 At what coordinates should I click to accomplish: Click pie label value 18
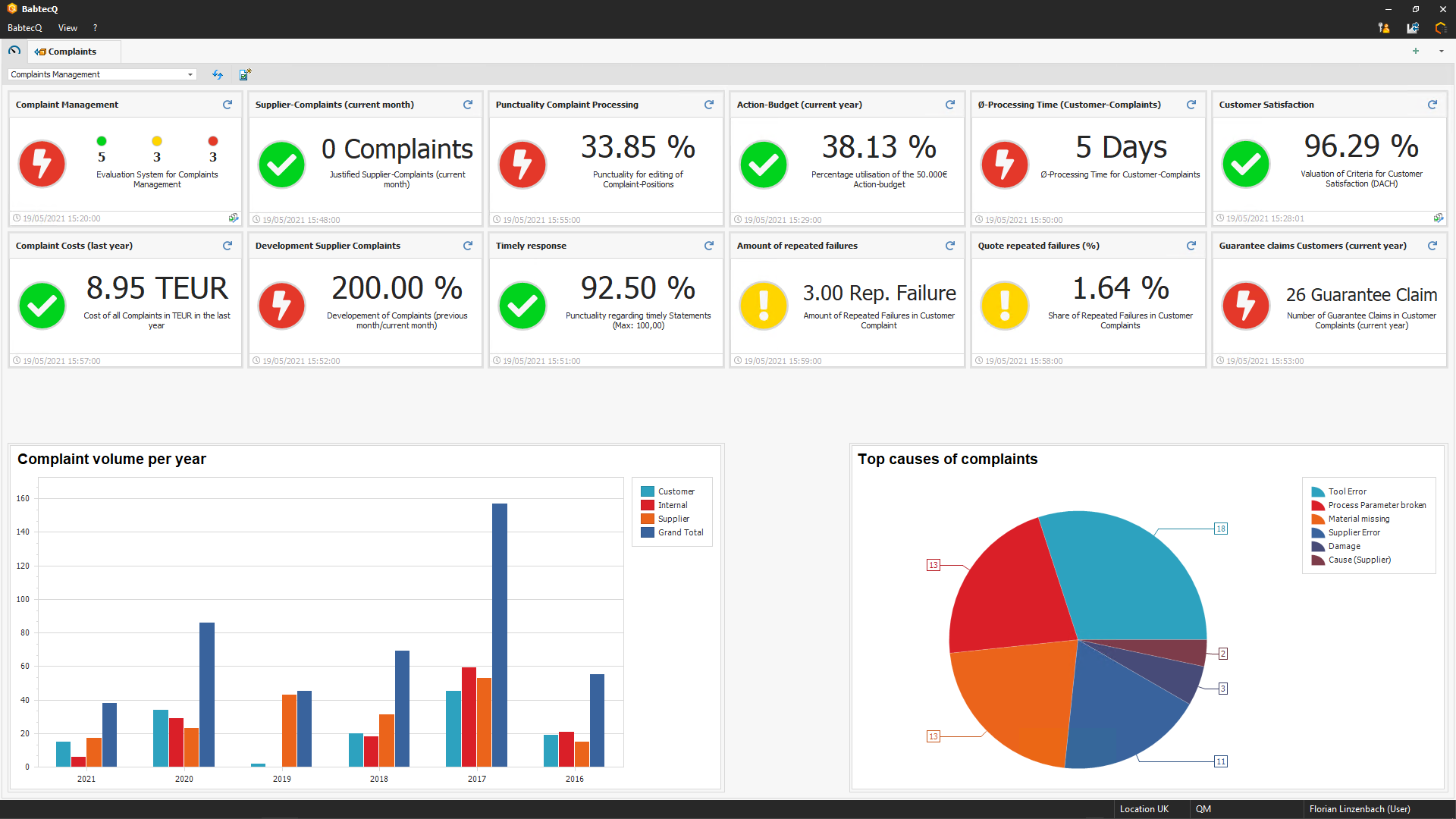click(1221, 529)
